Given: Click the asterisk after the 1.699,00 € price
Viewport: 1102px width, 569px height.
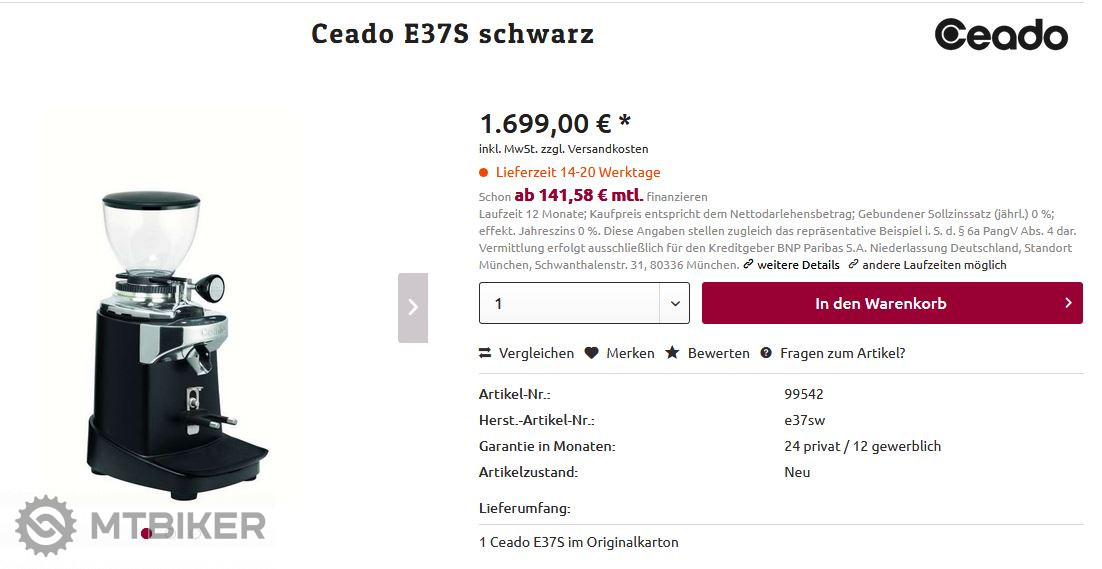Looking at the screenshot, I should [625, 122].
